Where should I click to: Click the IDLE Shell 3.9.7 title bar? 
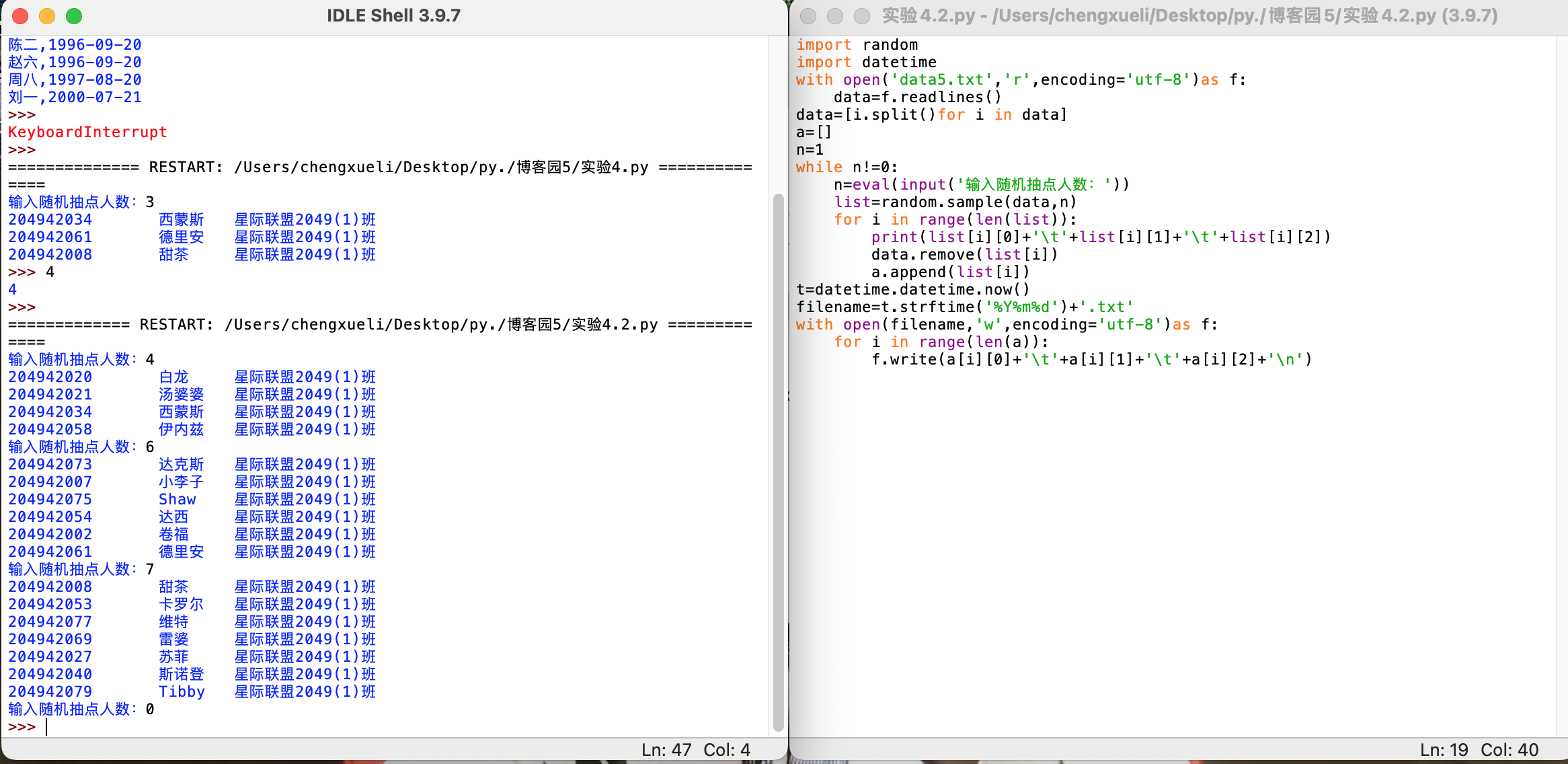click(x=393, y=16)
